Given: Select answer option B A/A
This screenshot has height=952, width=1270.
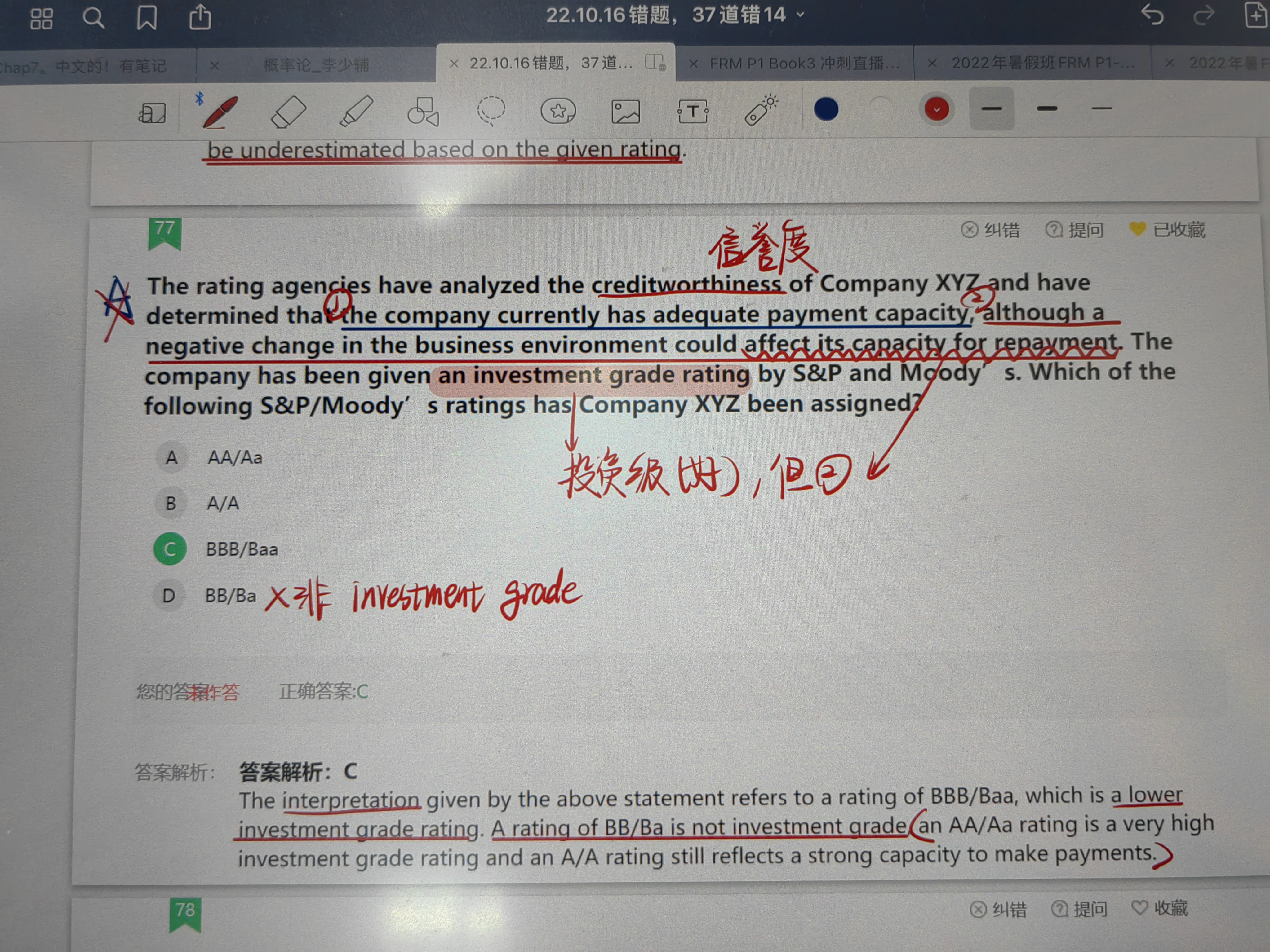Looking at the screenshot, I should coord(171,503).
